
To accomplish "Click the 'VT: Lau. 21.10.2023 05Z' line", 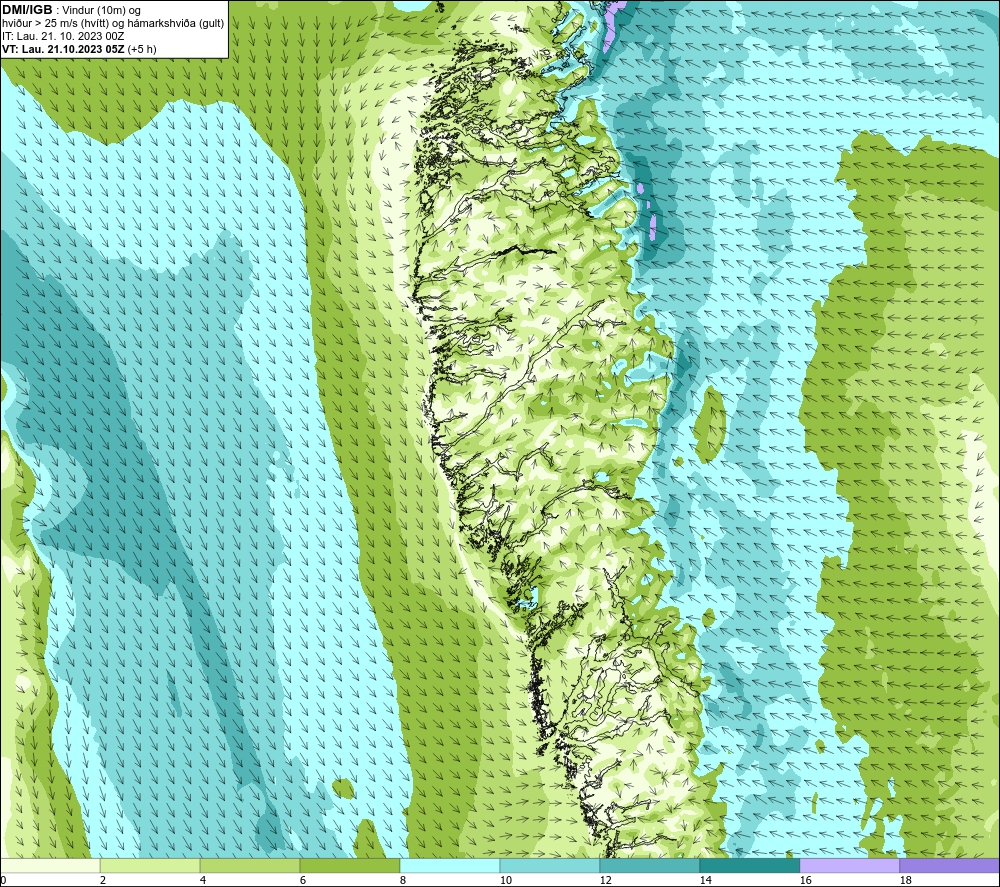I will click(x=63, y=49).
